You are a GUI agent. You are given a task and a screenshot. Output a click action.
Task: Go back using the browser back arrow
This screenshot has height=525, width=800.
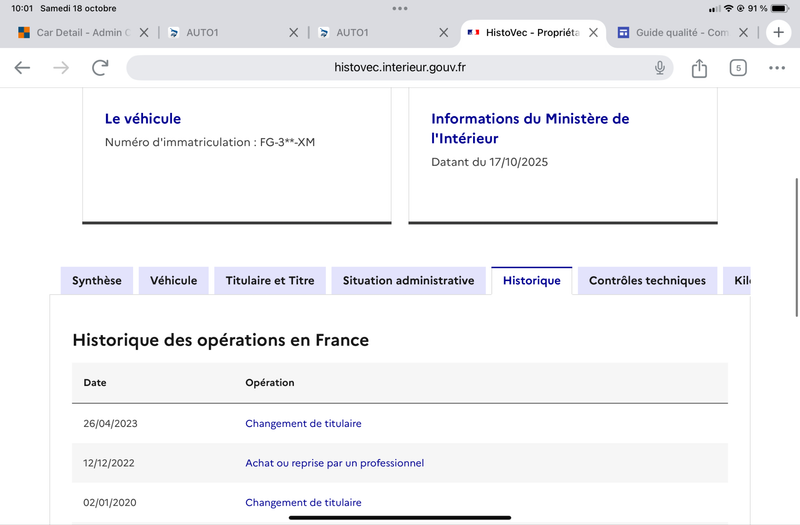(22, 68)
